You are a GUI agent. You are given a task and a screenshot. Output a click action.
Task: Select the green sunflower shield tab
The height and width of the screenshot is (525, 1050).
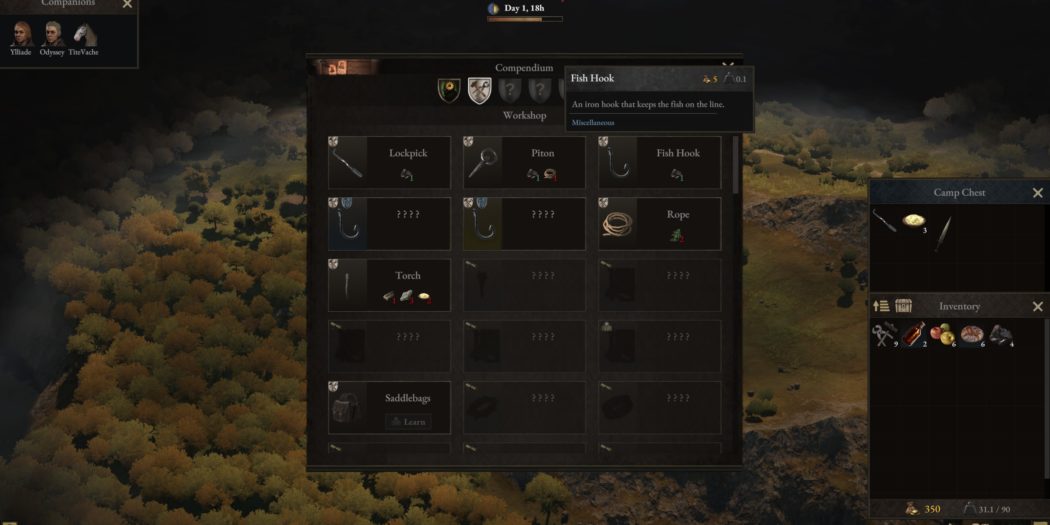pos(449,90)
